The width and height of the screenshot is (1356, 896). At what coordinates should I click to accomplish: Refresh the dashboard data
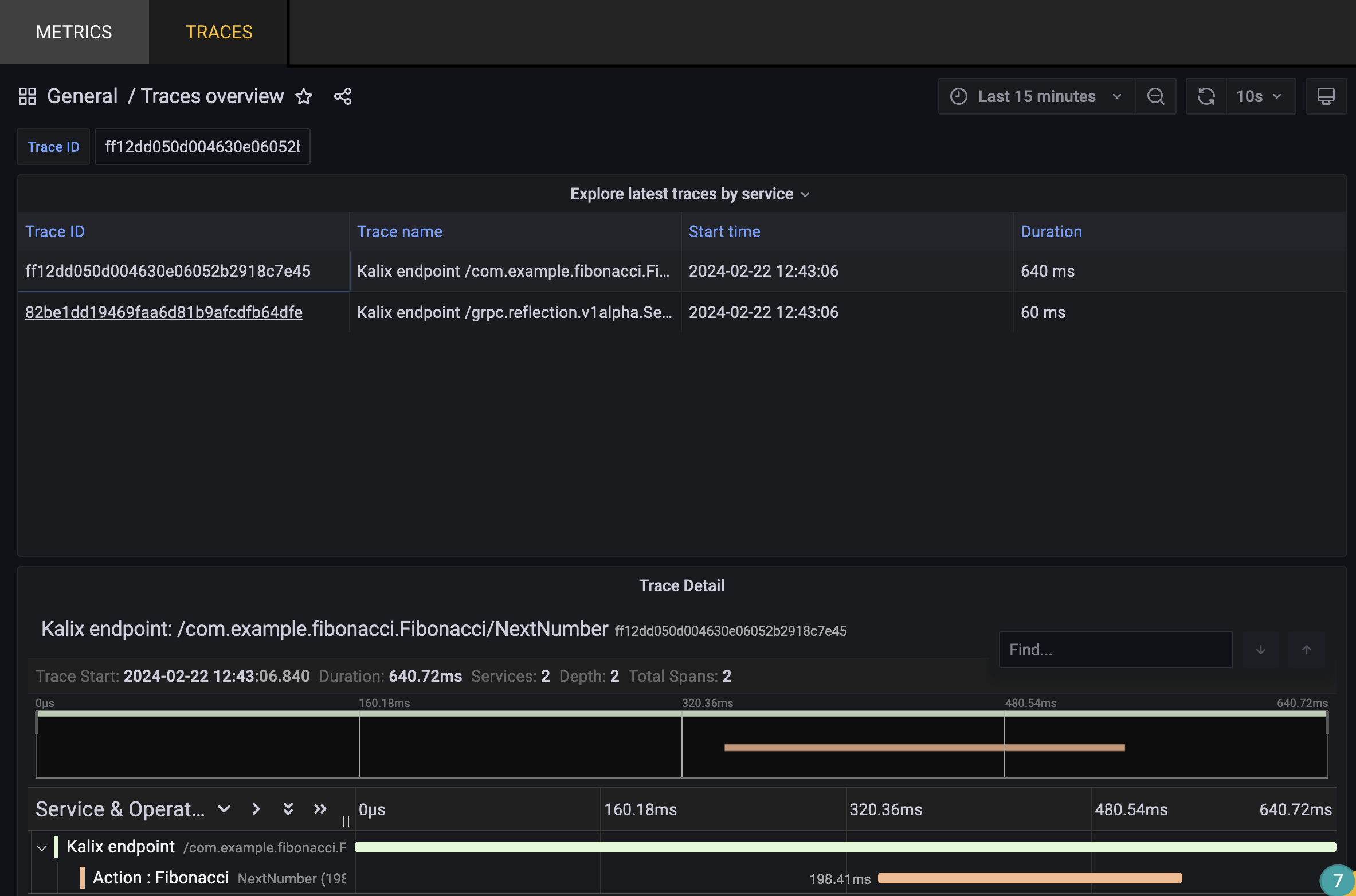1206,96
